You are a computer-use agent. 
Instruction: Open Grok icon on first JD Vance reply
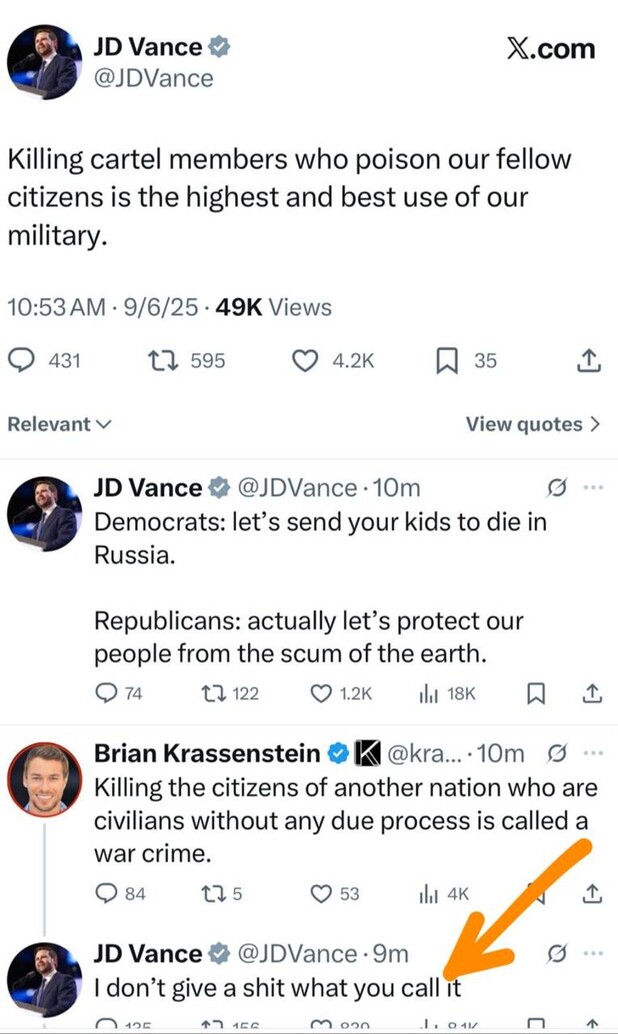point(557,488)
